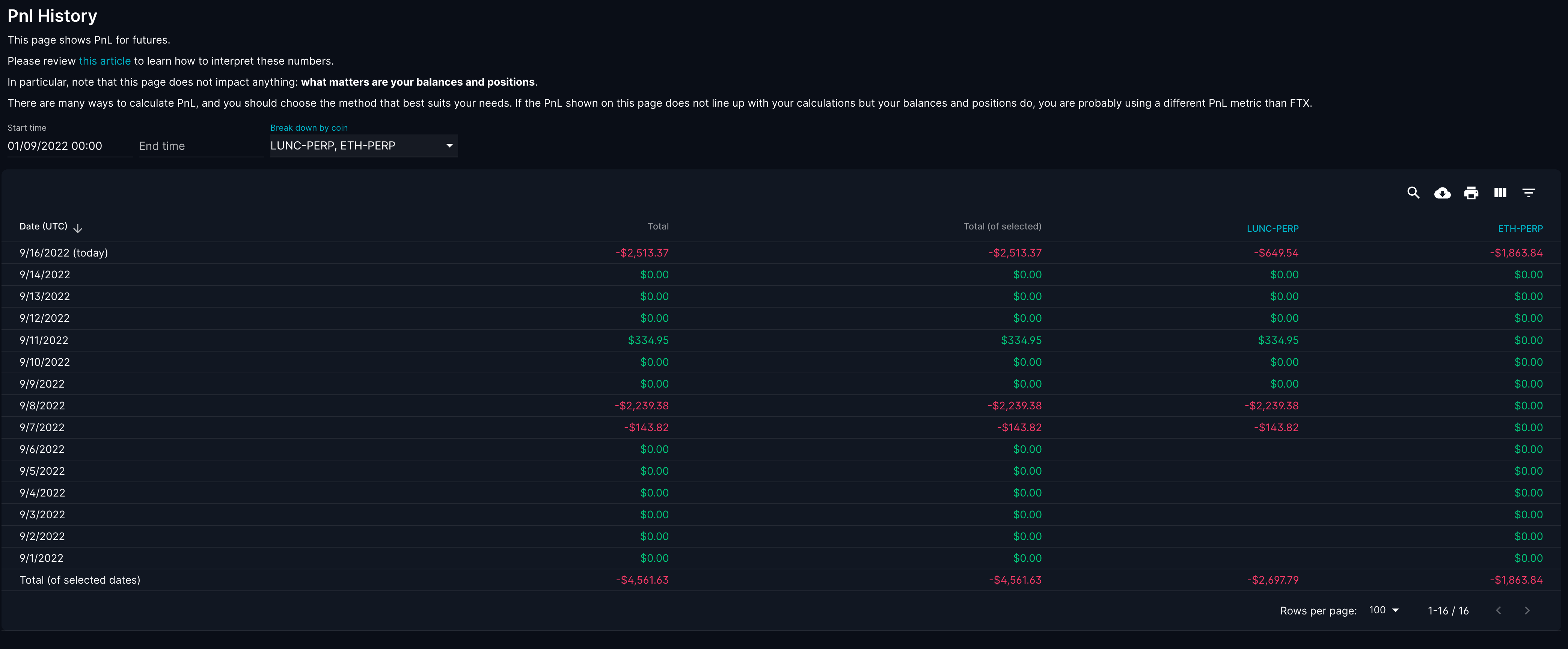Go to previous page arrow

(x=1498, y=611)
